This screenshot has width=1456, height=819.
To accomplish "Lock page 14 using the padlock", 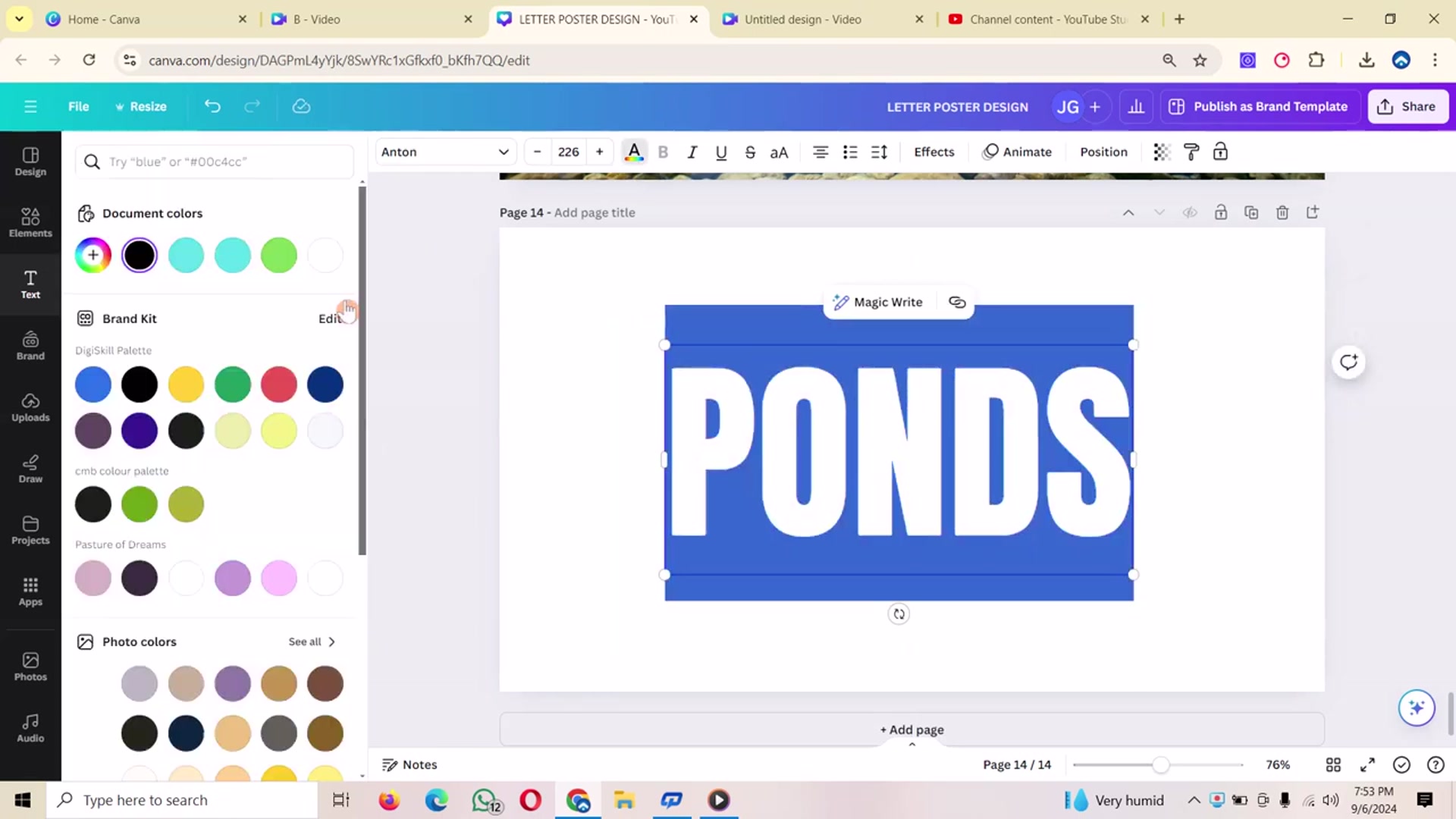I will pyautogui.click(x=1221, y=212).
